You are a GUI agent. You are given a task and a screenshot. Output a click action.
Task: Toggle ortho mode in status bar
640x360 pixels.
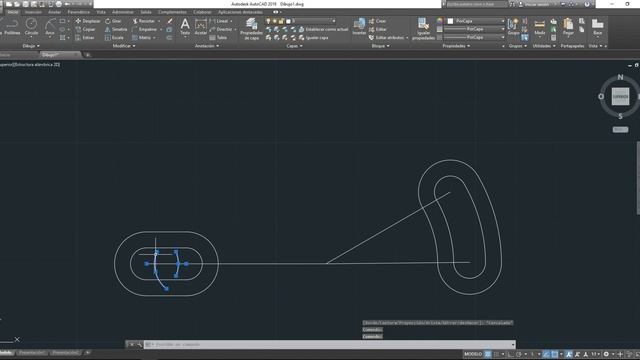[511, 354]
